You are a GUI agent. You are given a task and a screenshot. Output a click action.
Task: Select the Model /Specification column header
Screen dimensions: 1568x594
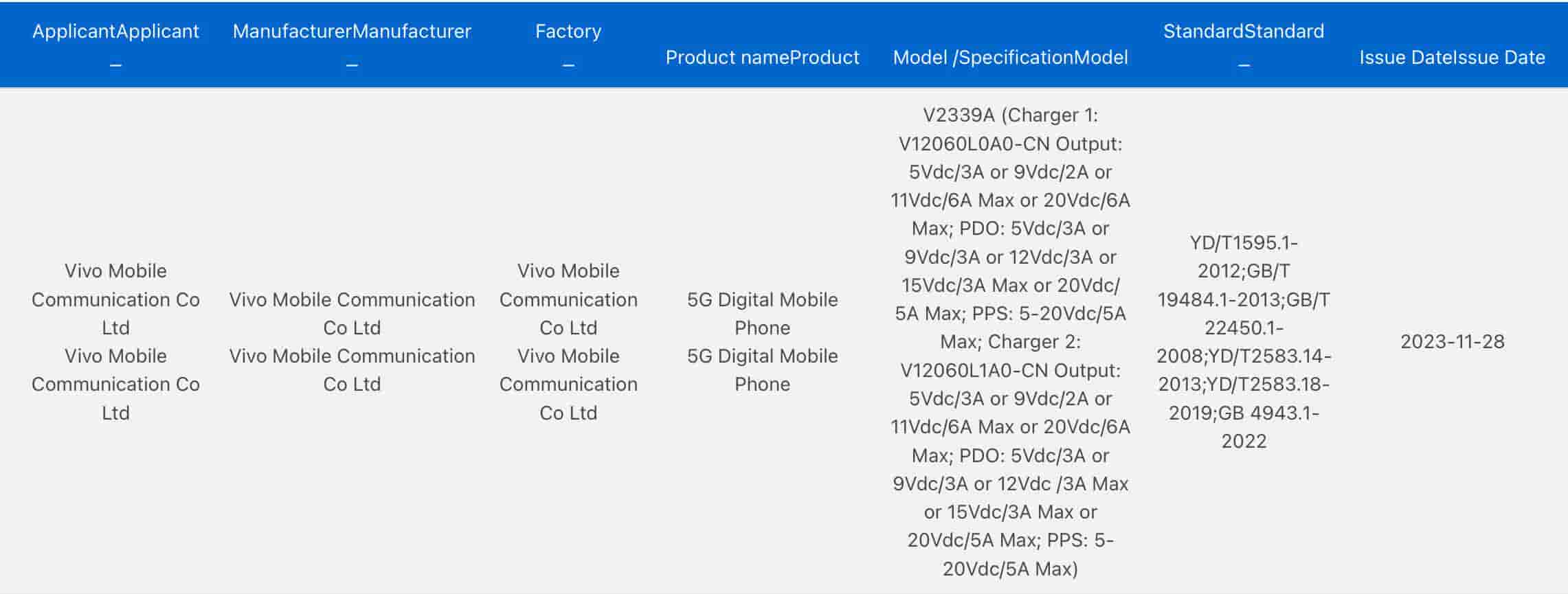pos(1010,58)
